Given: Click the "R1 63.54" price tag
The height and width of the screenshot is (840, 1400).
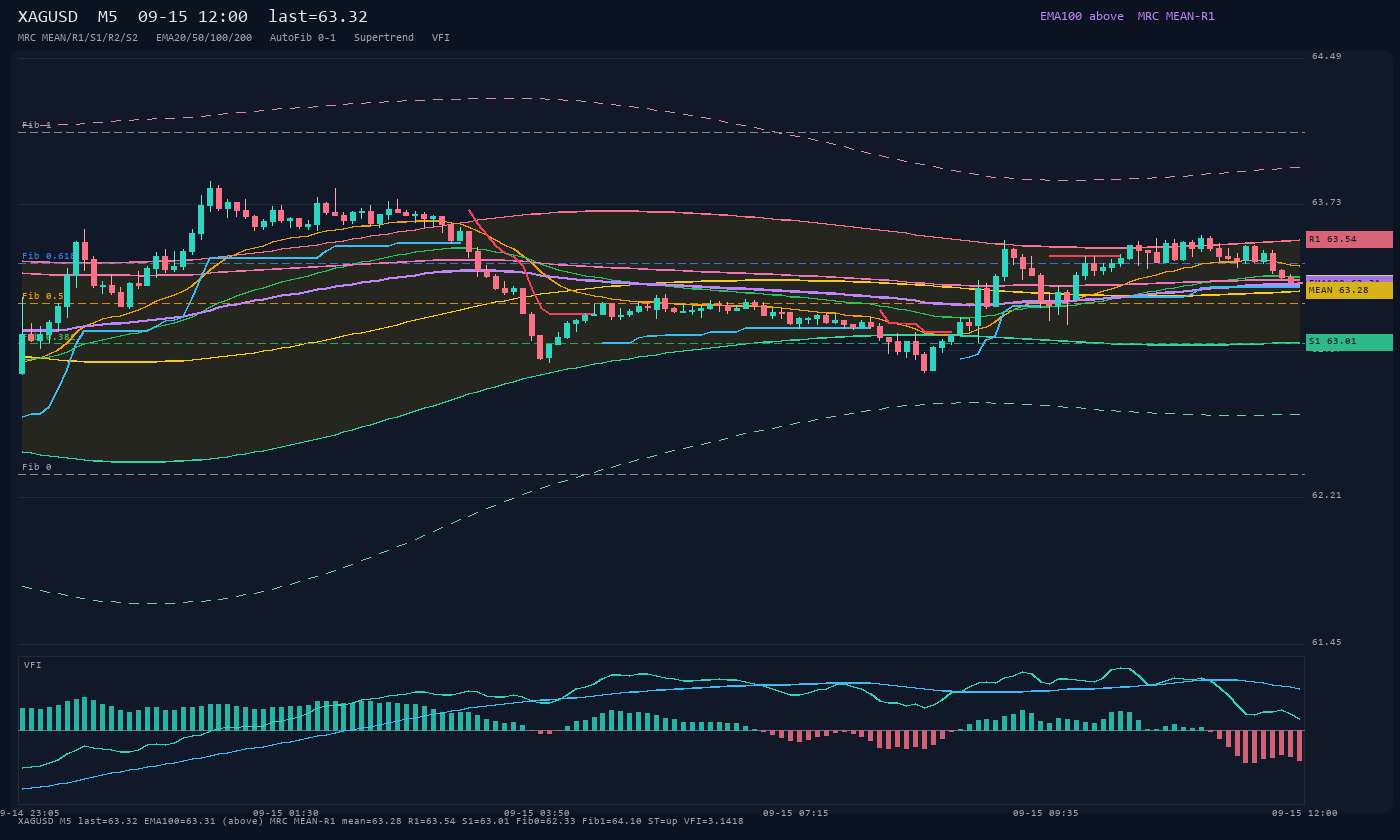Looking at the screenshot, I should [x=1349, y=239].
